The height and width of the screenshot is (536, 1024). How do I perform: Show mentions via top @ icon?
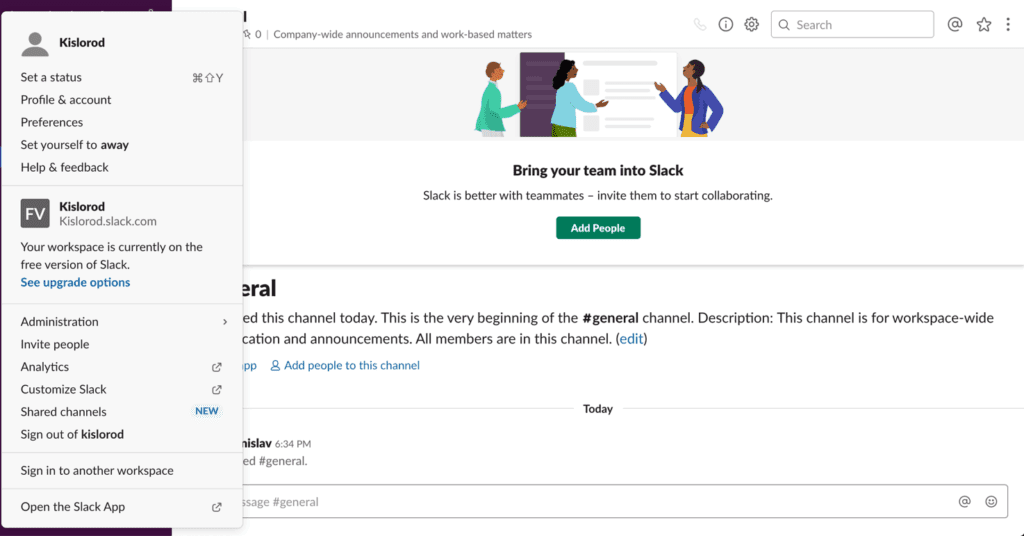955,25
